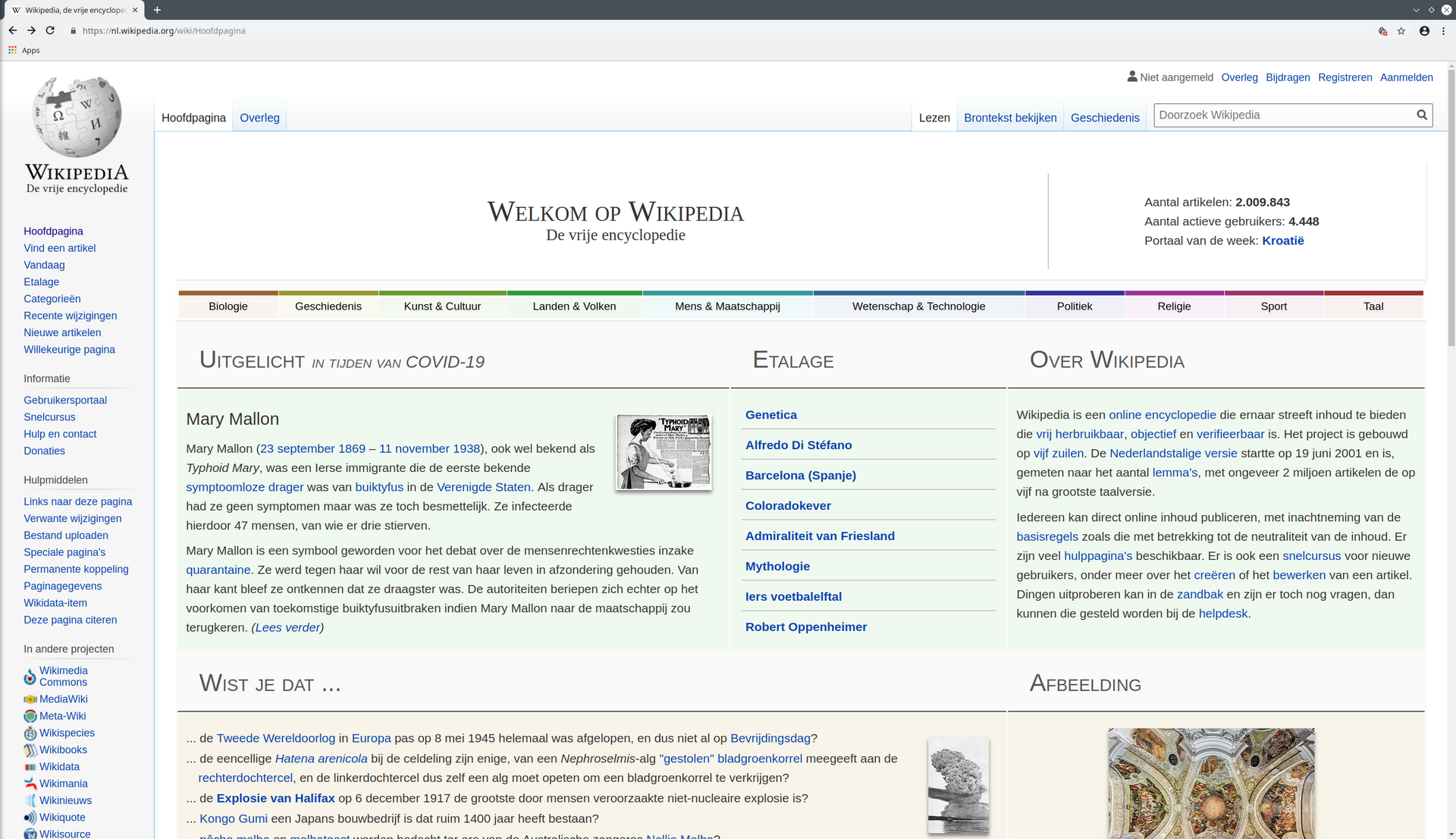This screenshot has height=839, width=1456.
Task: Open the Genetica featured article
Action: (x=770, y=415)
